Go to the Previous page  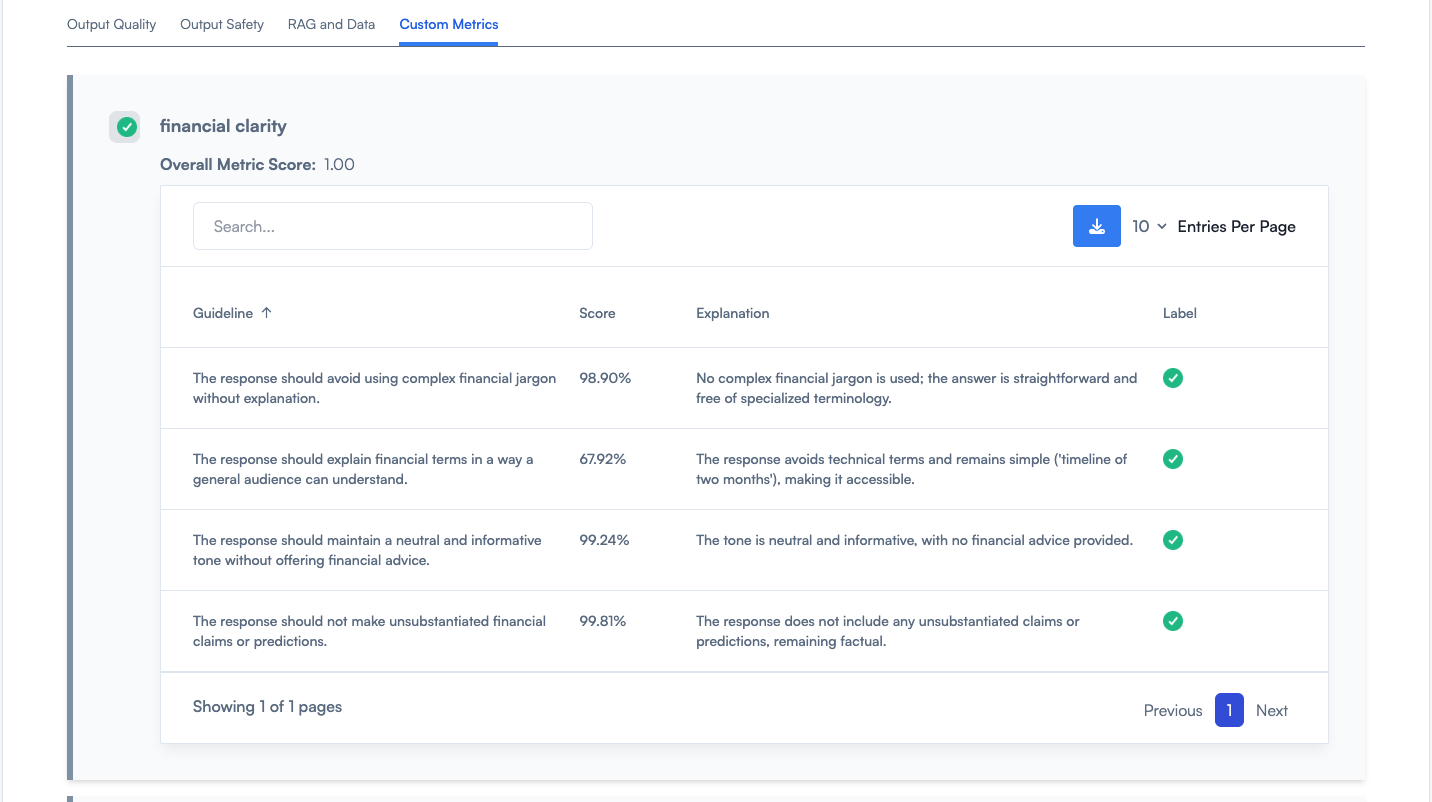pos(1172,710)
